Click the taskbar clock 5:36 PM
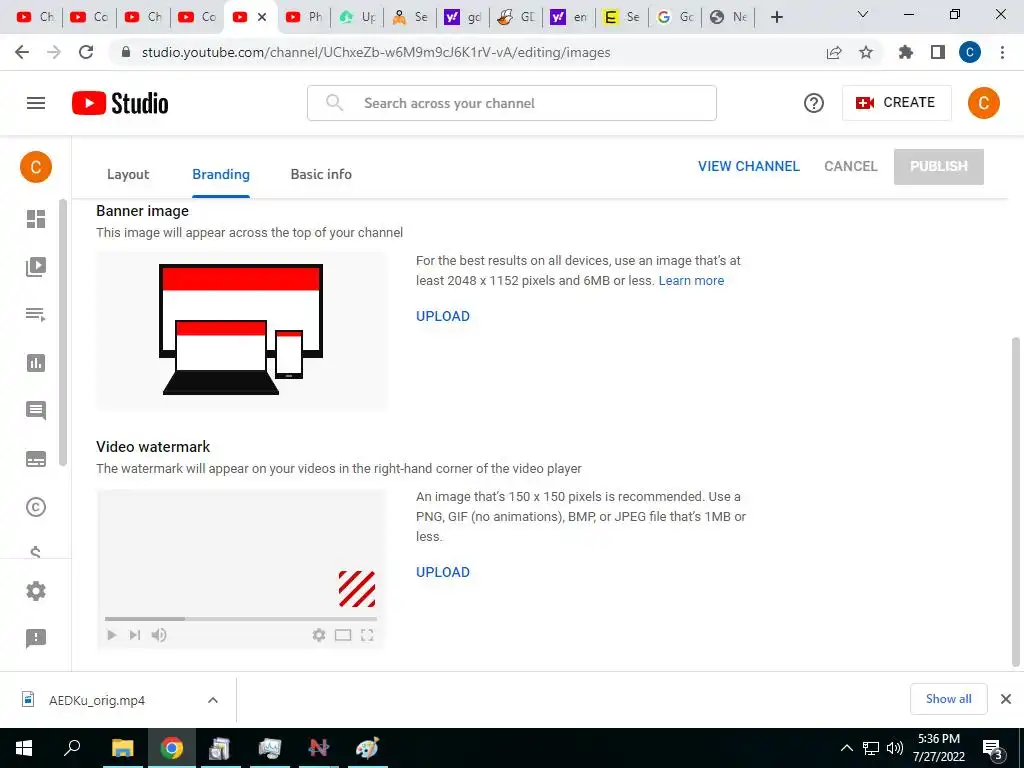This screenshot has width=1024, height=768. [939, 739]
